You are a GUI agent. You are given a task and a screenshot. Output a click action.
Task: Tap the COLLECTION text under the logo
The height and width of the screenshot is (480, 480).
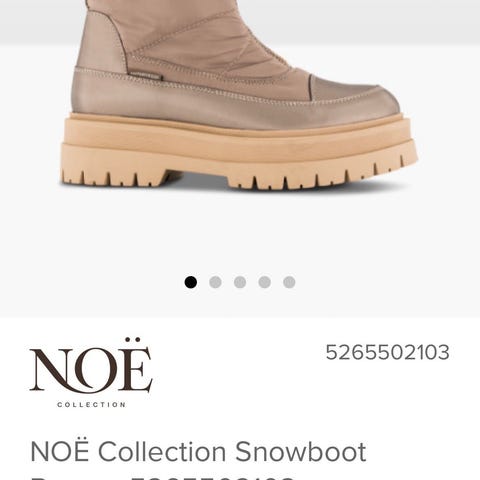(x=91, y=405)
